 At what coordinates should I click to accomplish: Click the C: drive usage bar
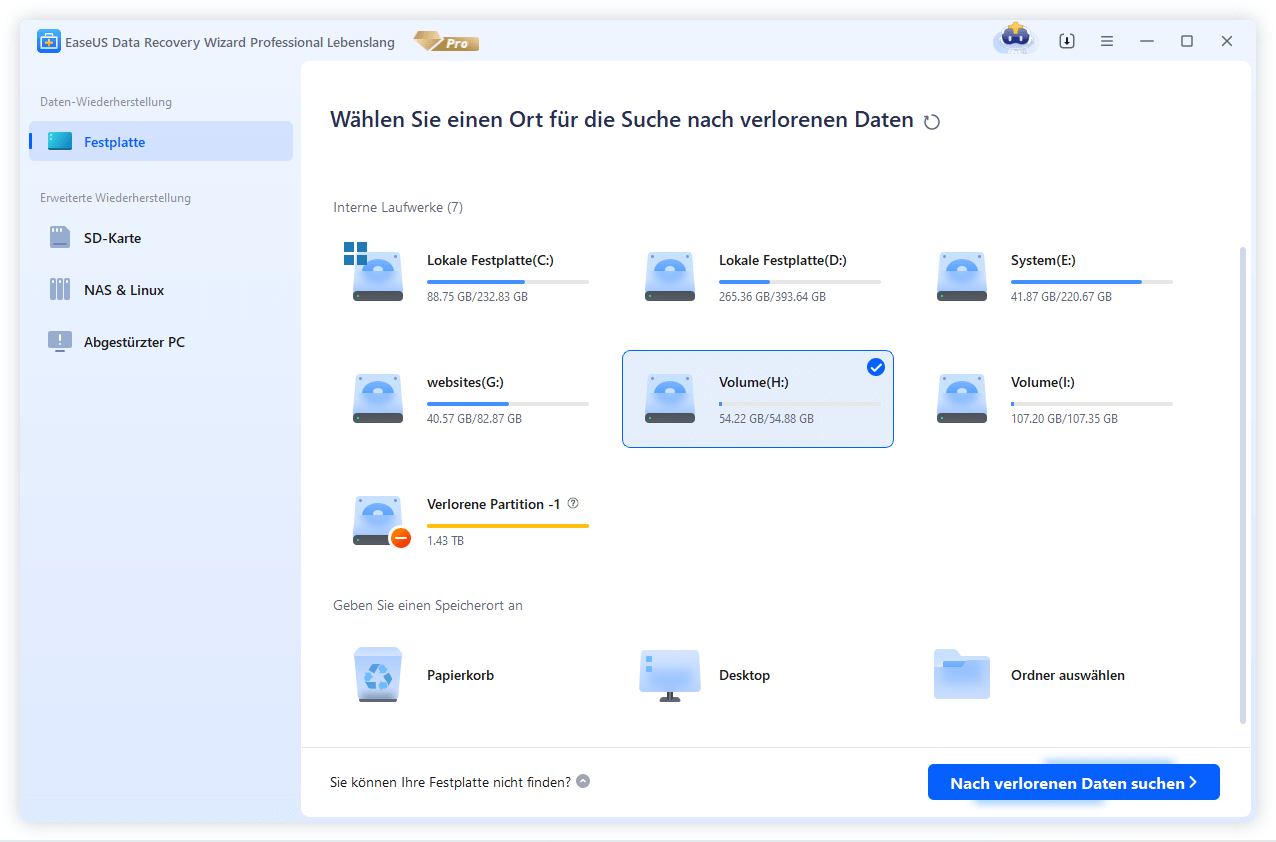pos(508,282)
